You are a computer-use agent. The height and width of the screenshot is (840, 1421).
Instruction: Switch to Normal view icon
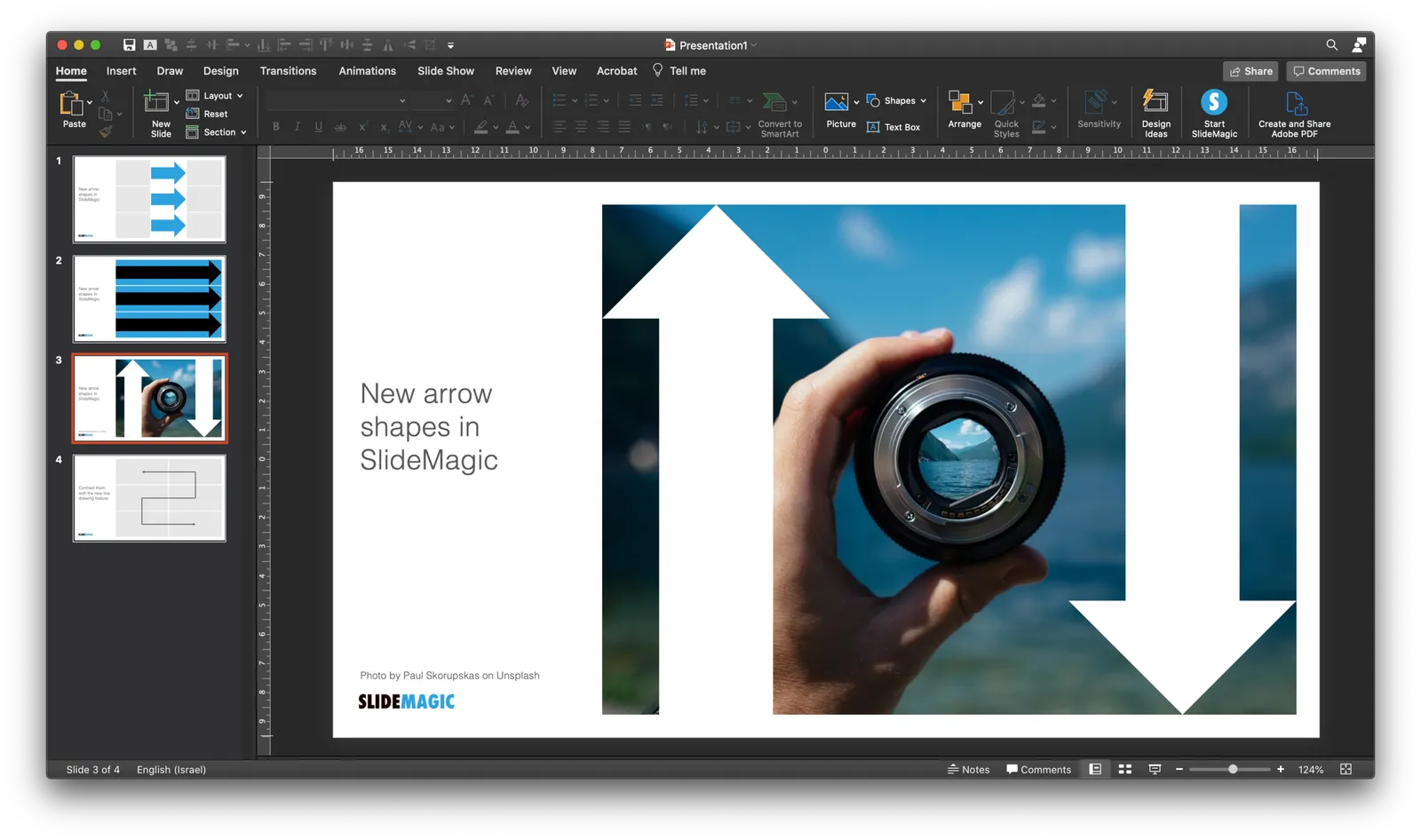pos(1095,769)
